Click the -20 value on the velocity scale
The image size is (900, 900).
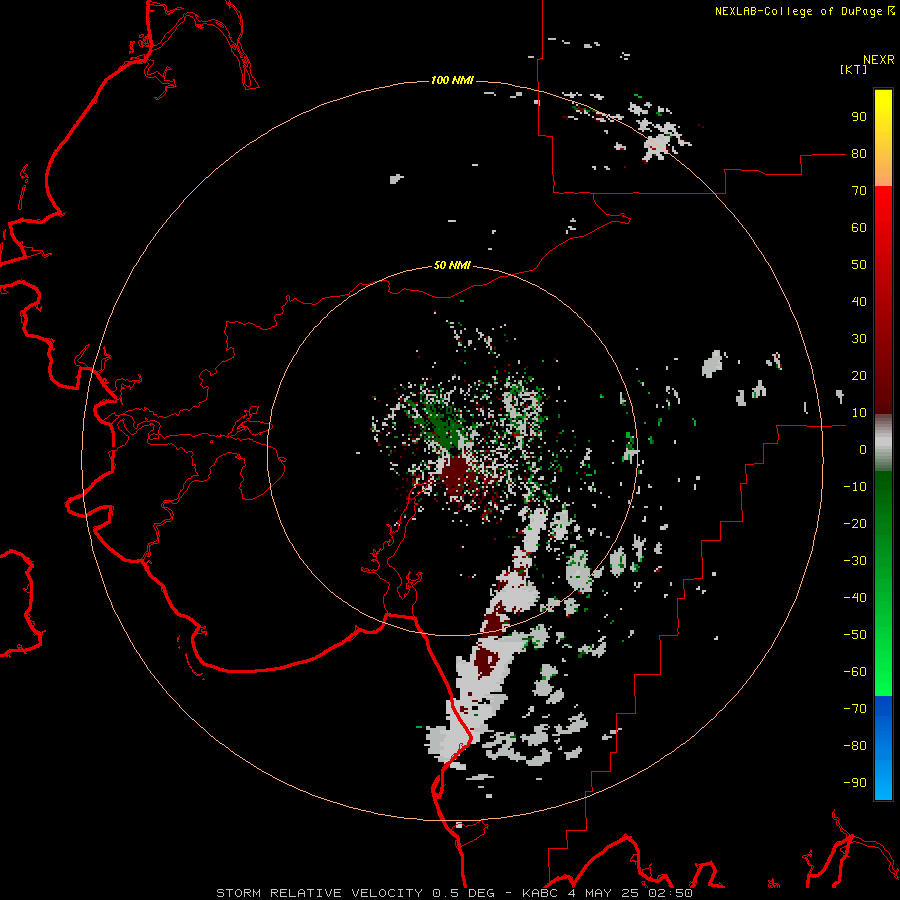855,524
